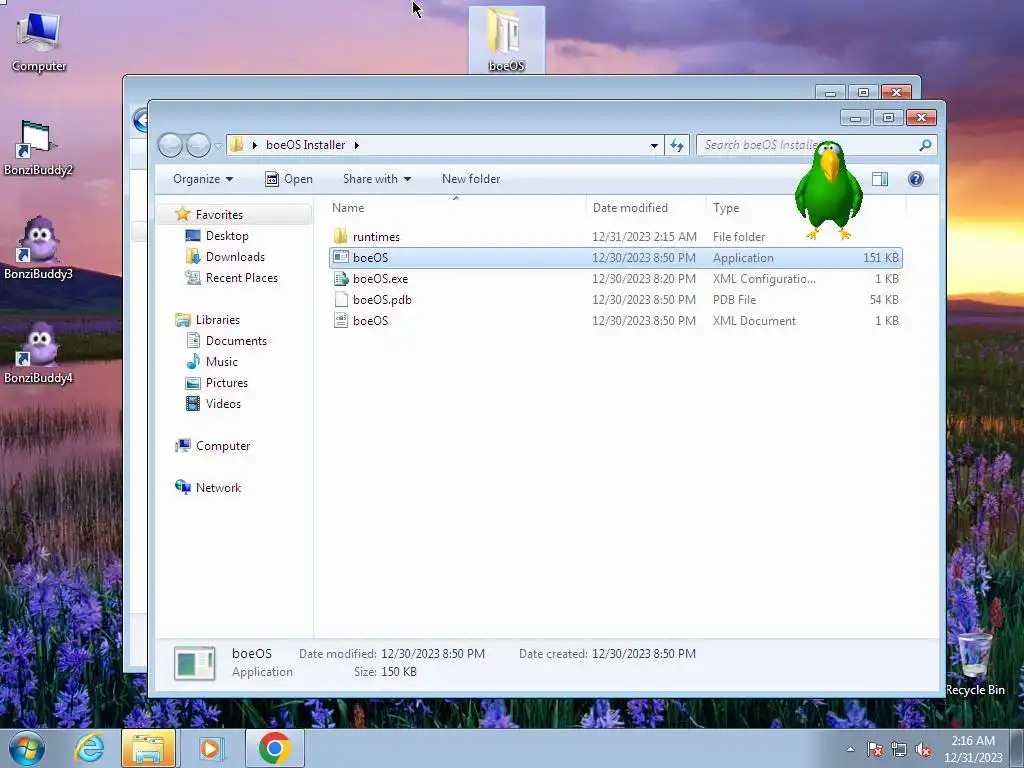Select Favorites in the navigation pane
Viewport: 1024px width, 768px height.
pyautogui.click(x=219, y=214)
